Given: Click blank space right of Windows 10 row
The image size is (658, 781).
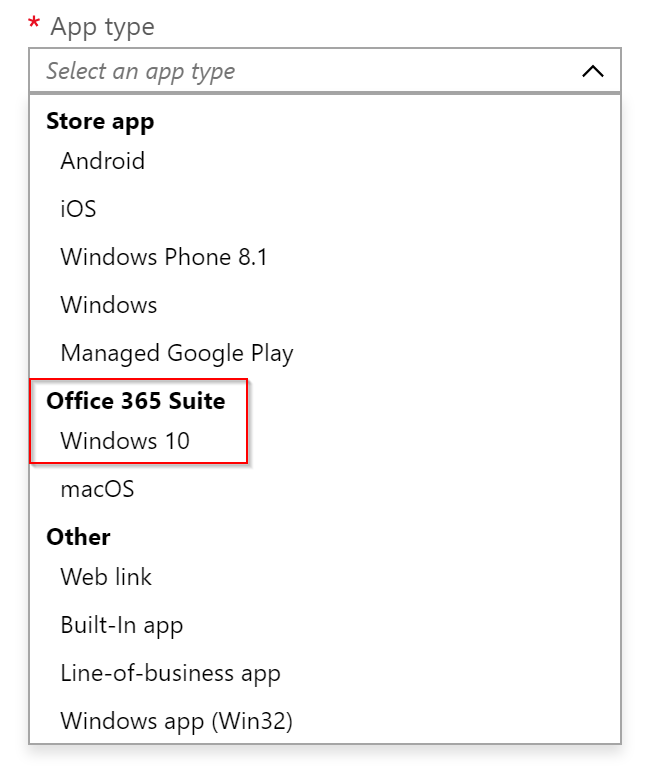Looking at the screenshot, I should click(433, 441).
